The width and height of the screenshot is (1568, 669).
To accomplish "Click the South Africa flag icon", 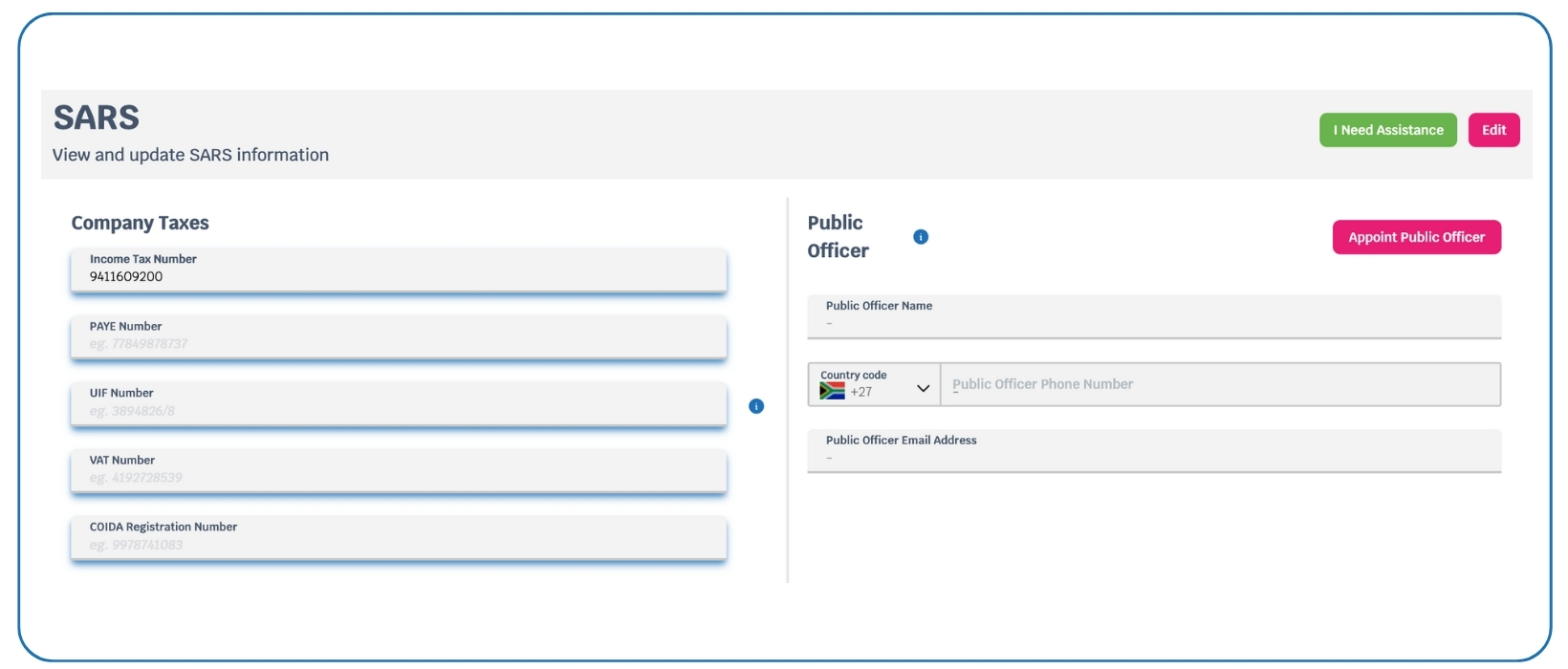I will tap(832, 391).
